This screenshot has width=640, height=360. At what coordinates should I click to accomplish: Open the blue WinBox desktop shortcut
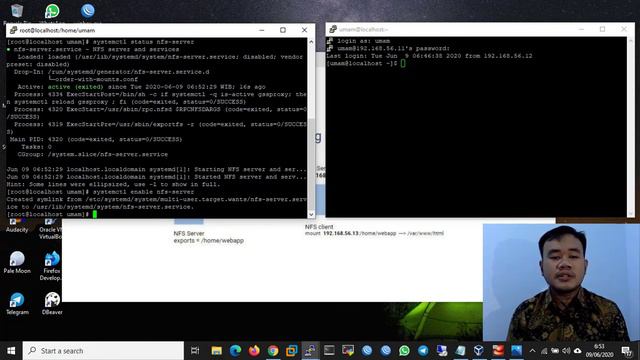(x=88, y=11)
